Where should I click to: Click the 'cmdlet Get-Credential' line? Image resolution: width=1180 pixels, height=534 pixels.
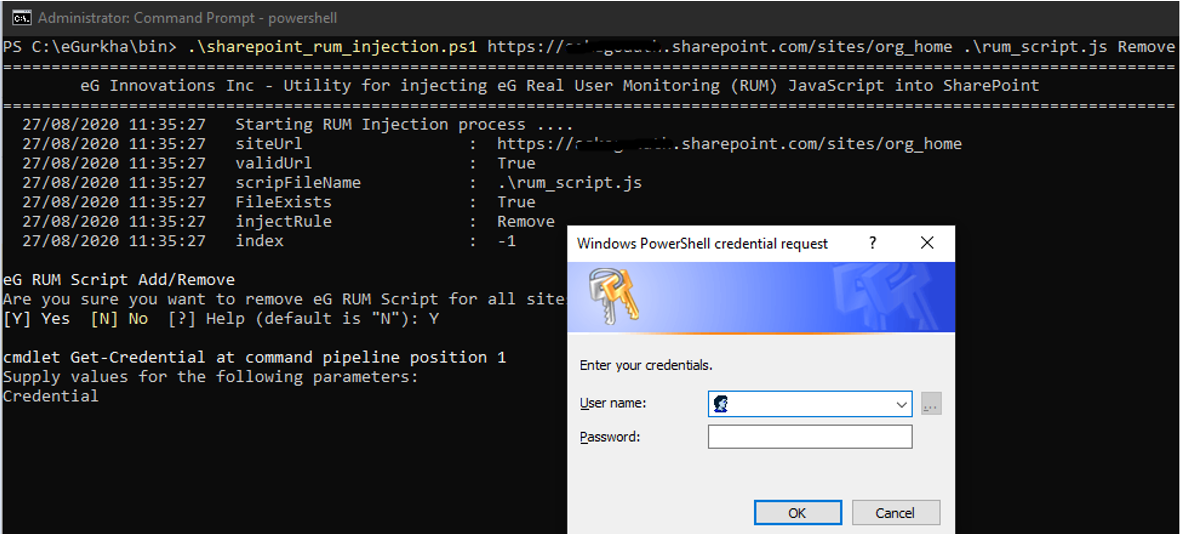[254, 357]
